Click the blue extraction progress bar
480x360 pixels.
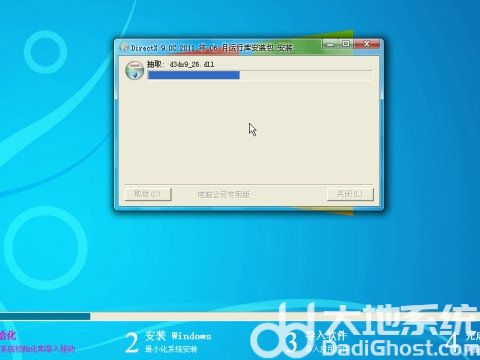260,75
